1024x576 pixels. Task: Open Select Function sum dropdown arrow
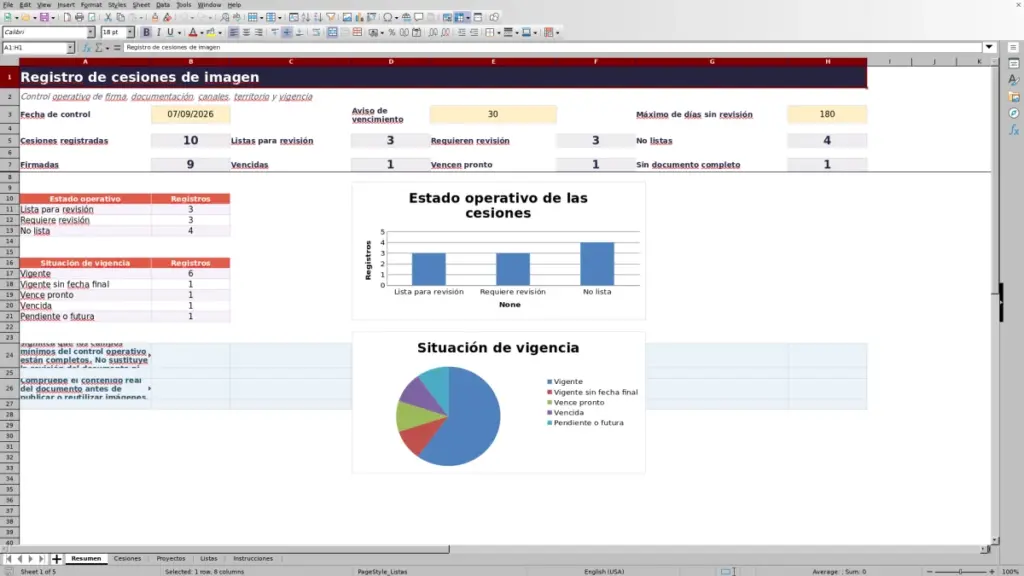108,48
